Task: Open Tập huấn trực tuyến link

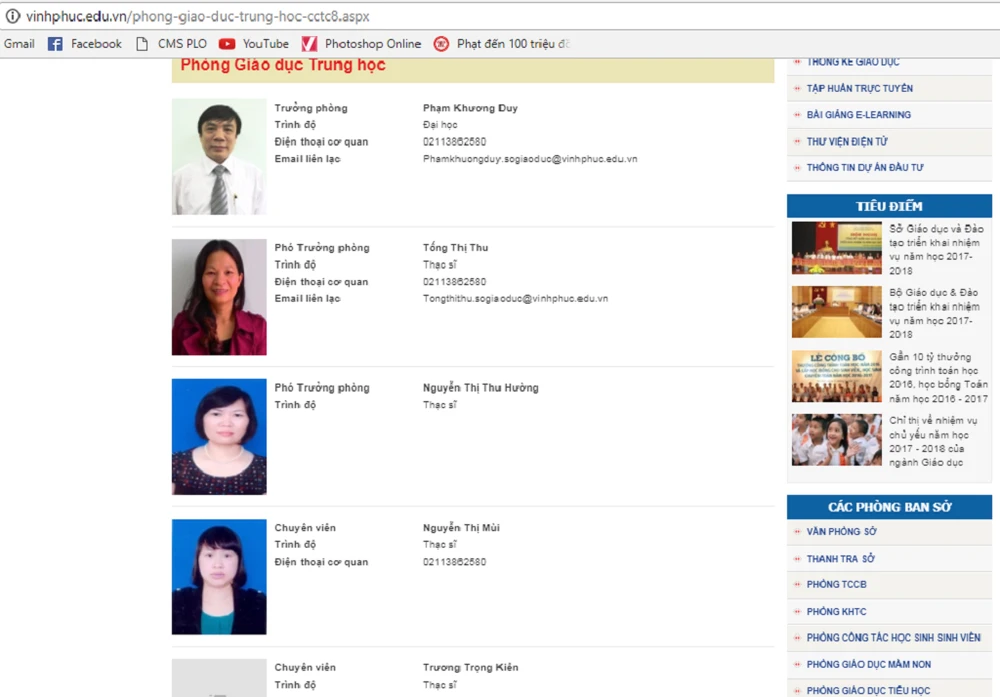Action: 859,88
